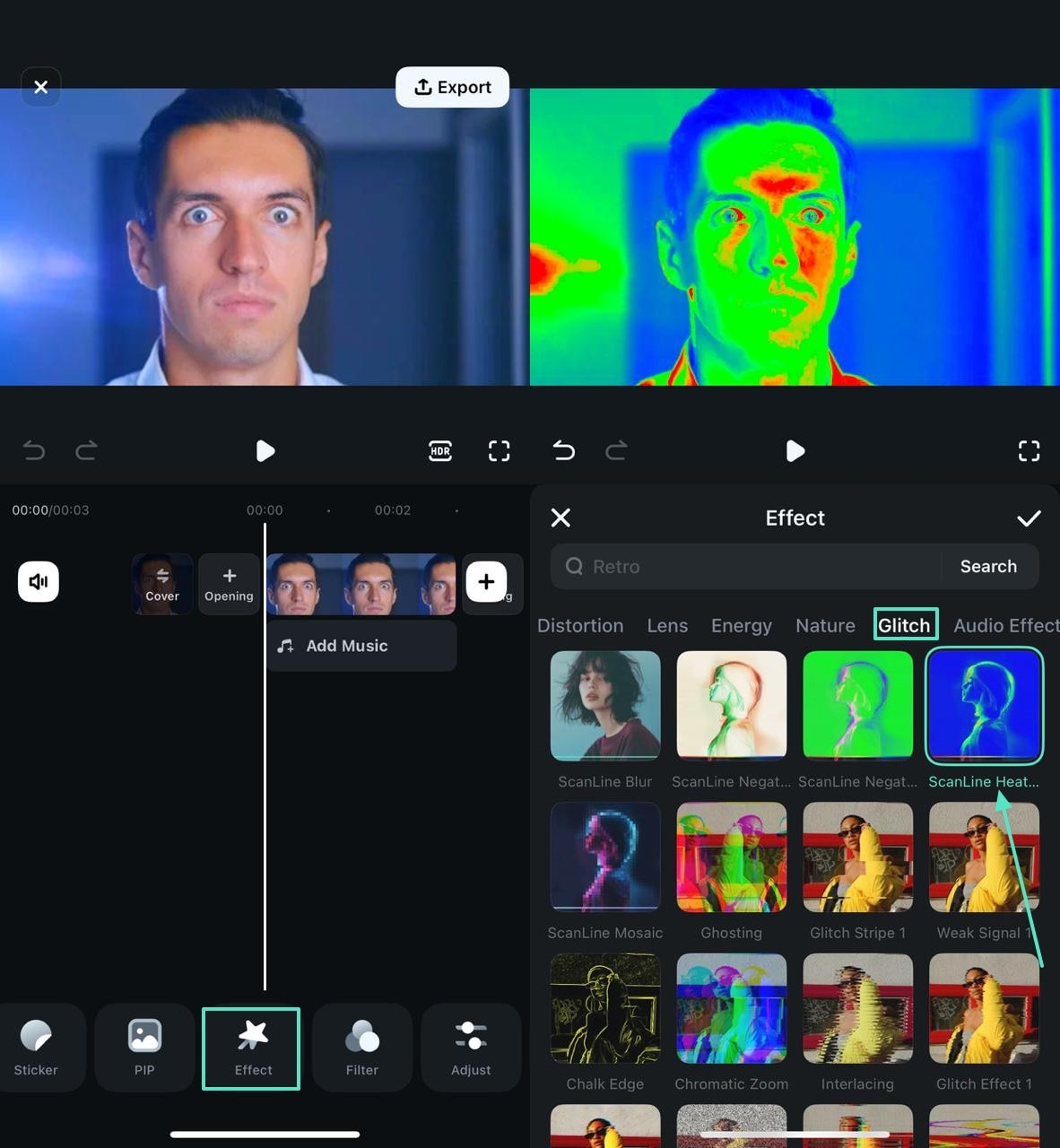The image size is (1060, 1148).
Task: Open the Sticker tool
Action: pos(36,1048)
